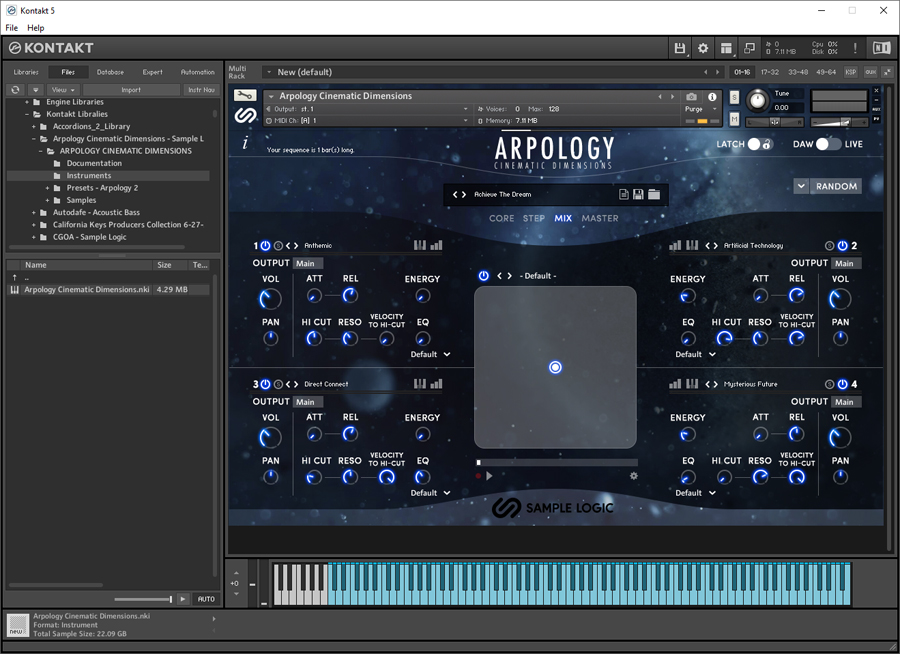The height and width of the screenshot is (654, 900).
Task: Click the bars icon in layer 2 header
Action: point(676,245)
